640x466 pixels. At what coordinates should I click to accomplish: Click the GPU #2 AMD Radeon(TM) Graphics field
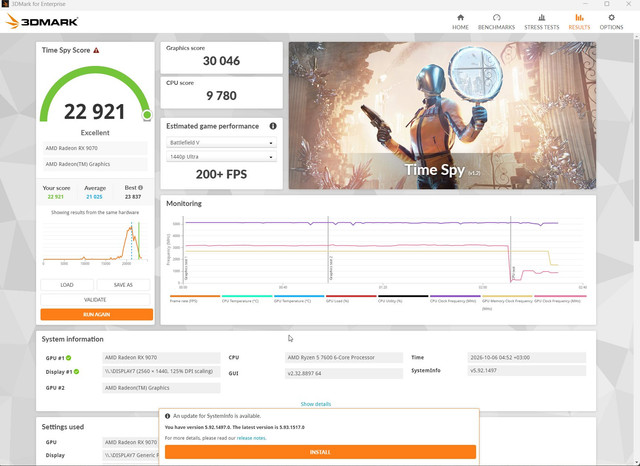161,388
